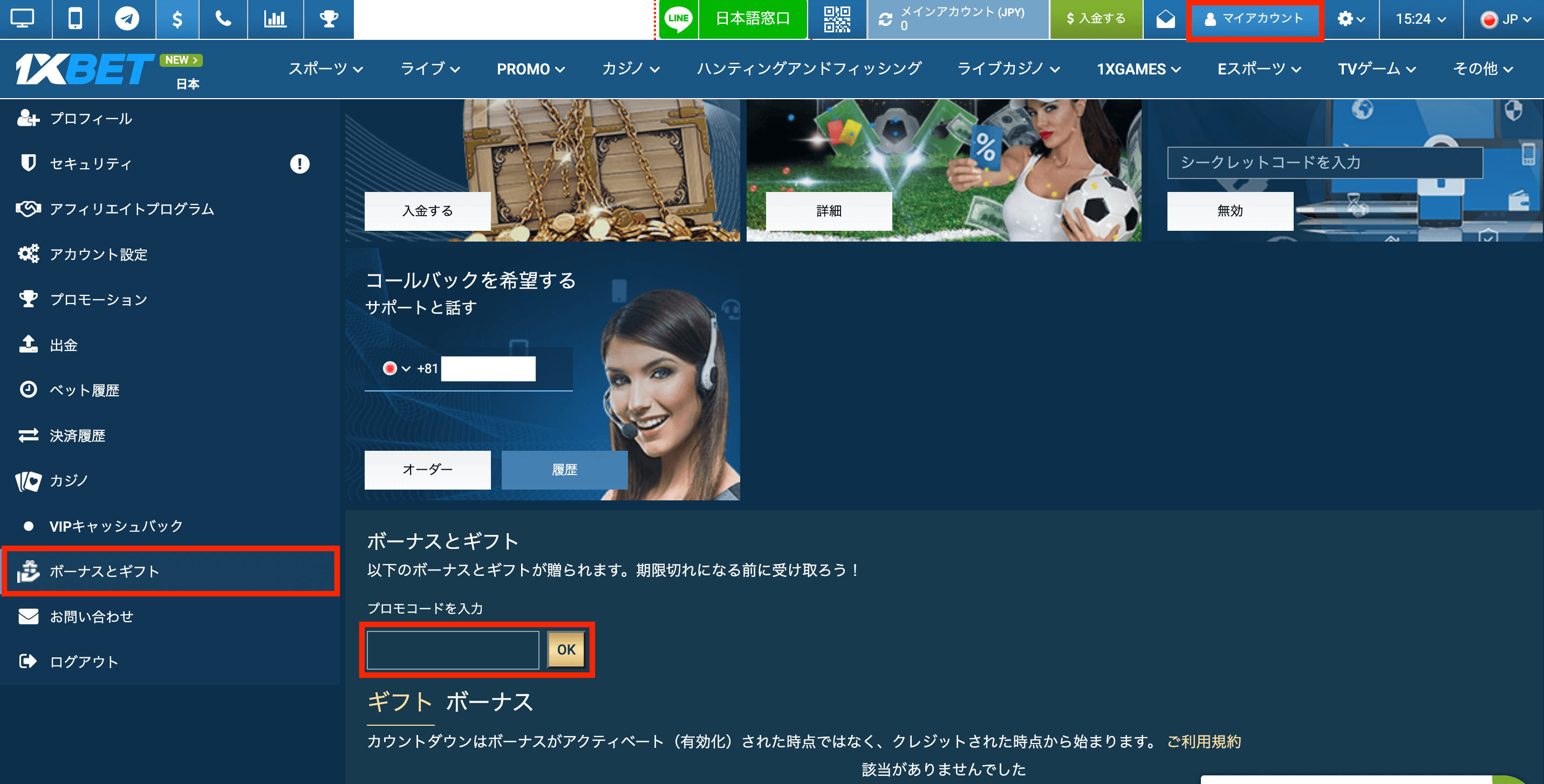Click the ボーナスとギフト gift hand icon

28,572
